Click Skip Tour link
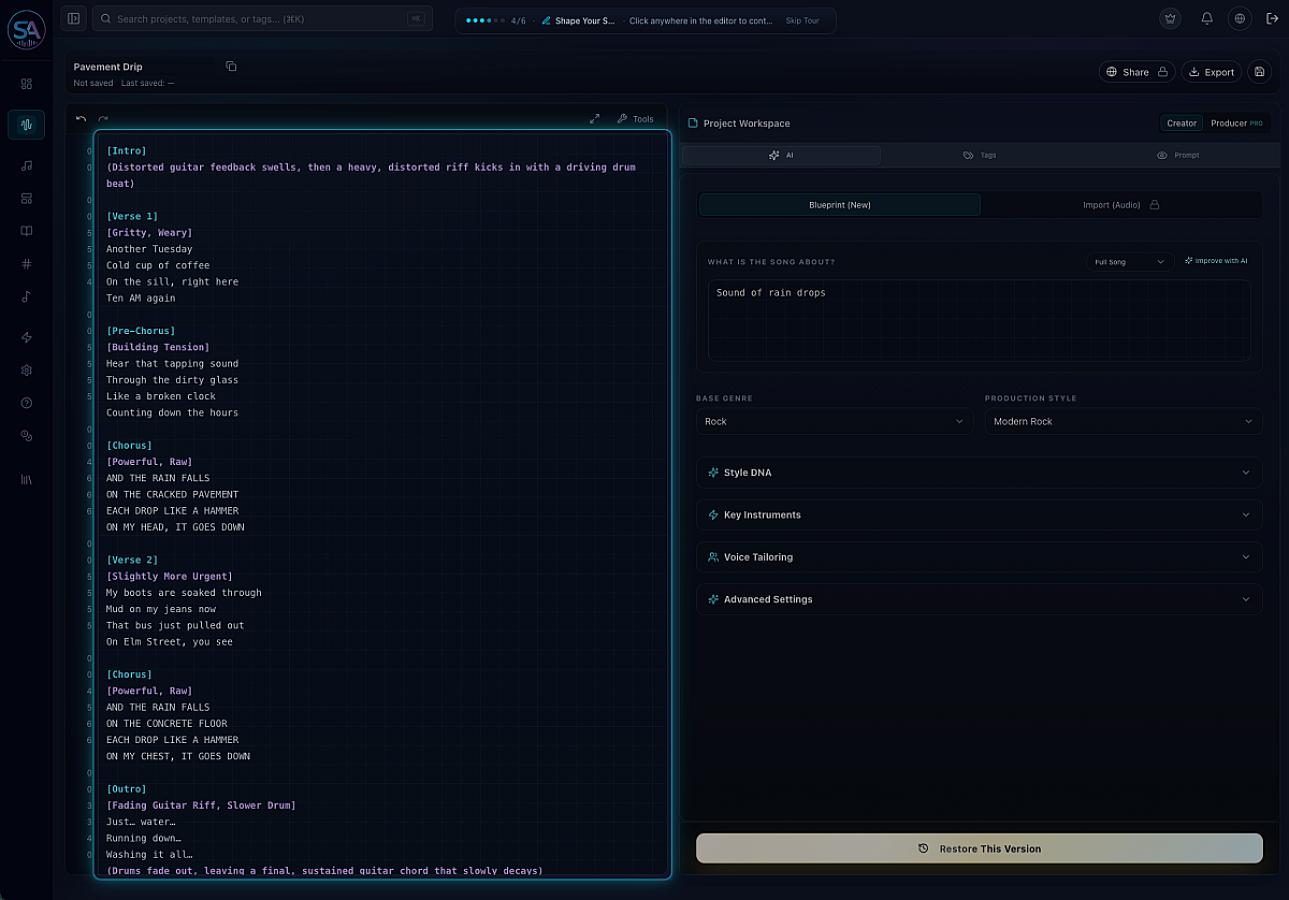 point(802,20)
